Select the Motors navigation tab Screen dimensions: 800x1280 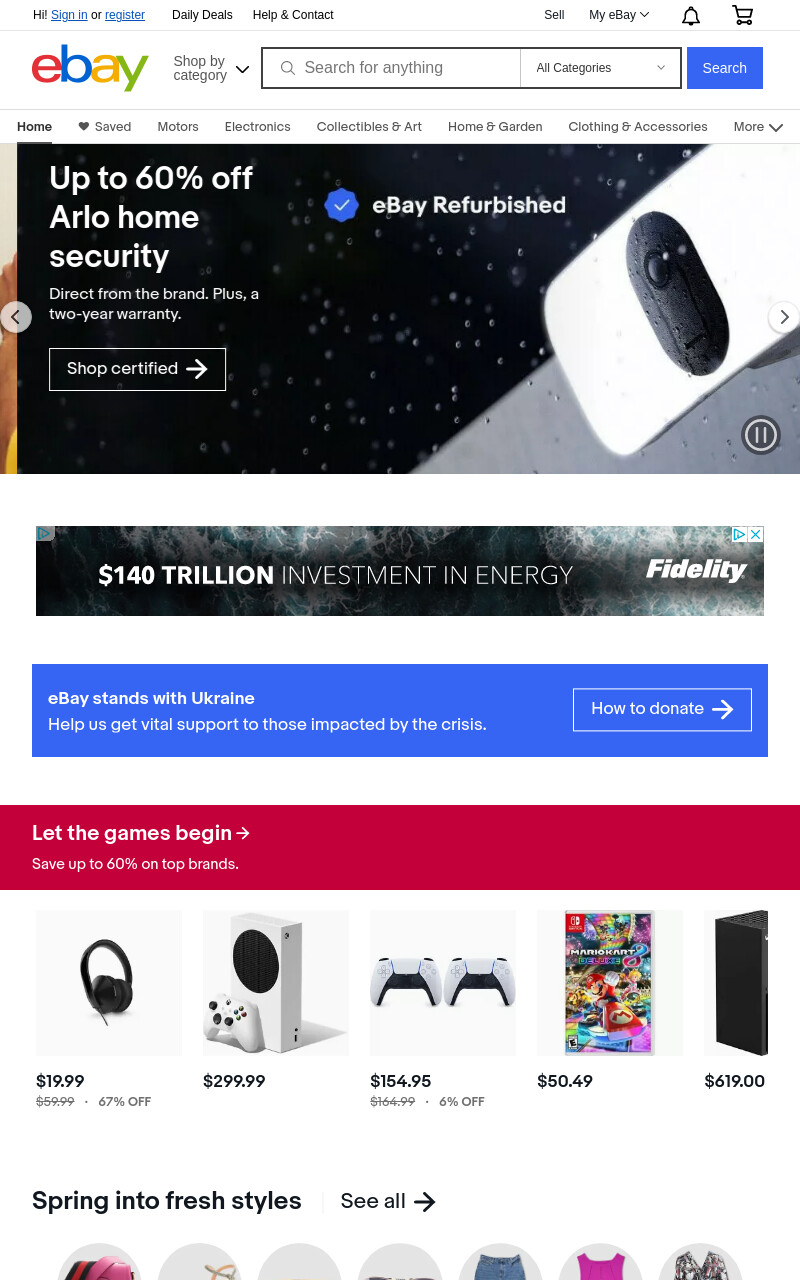click(178, 127)
